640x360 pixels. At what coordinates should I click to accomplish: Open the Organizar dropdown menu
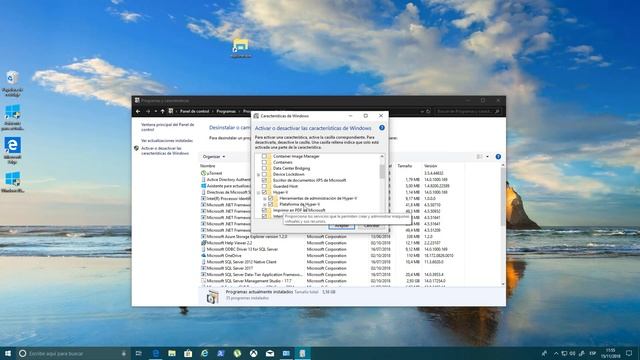[x=214, y=157]
